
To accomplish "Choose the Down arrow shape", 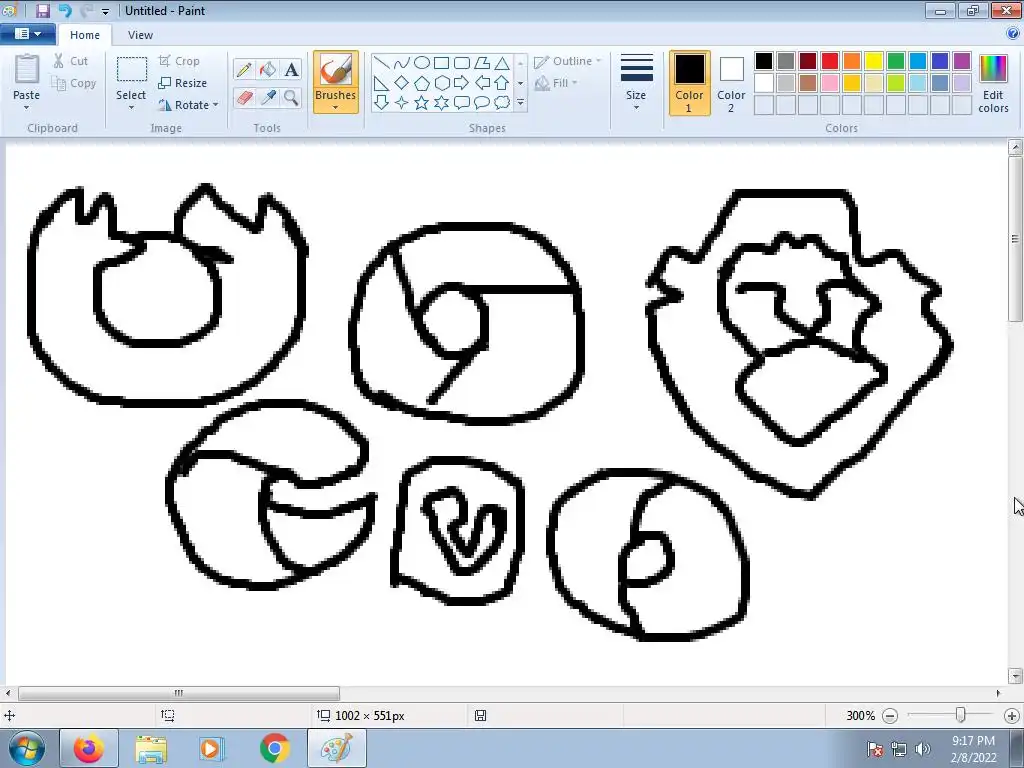I will [382, 103].
